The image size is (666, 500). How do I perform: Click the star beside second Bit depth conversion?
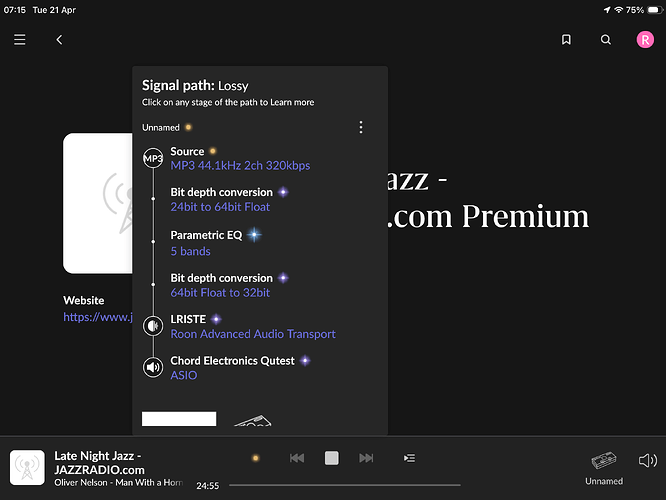283,278
